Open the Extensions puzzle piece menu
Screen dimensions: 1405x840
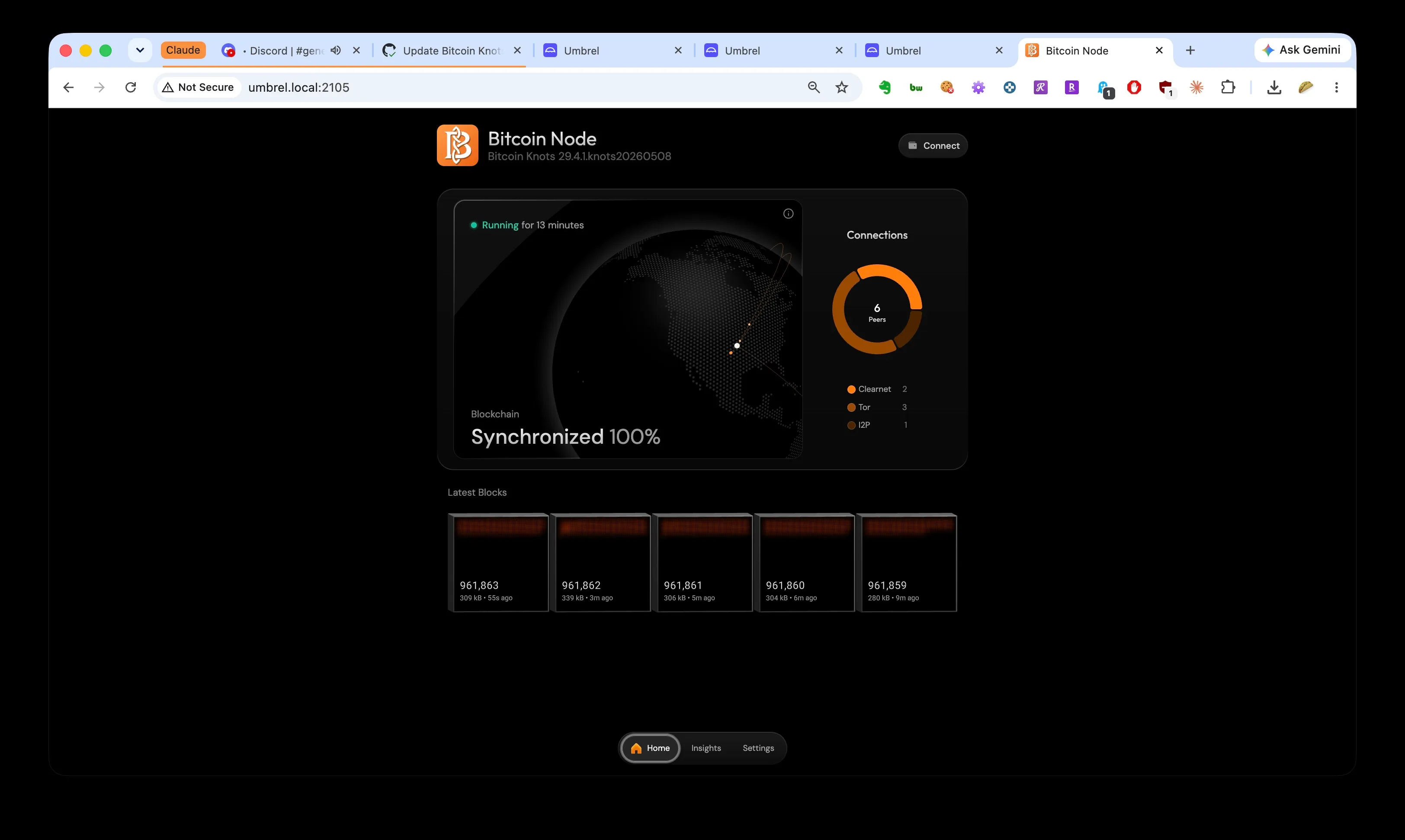[1227, 87]
